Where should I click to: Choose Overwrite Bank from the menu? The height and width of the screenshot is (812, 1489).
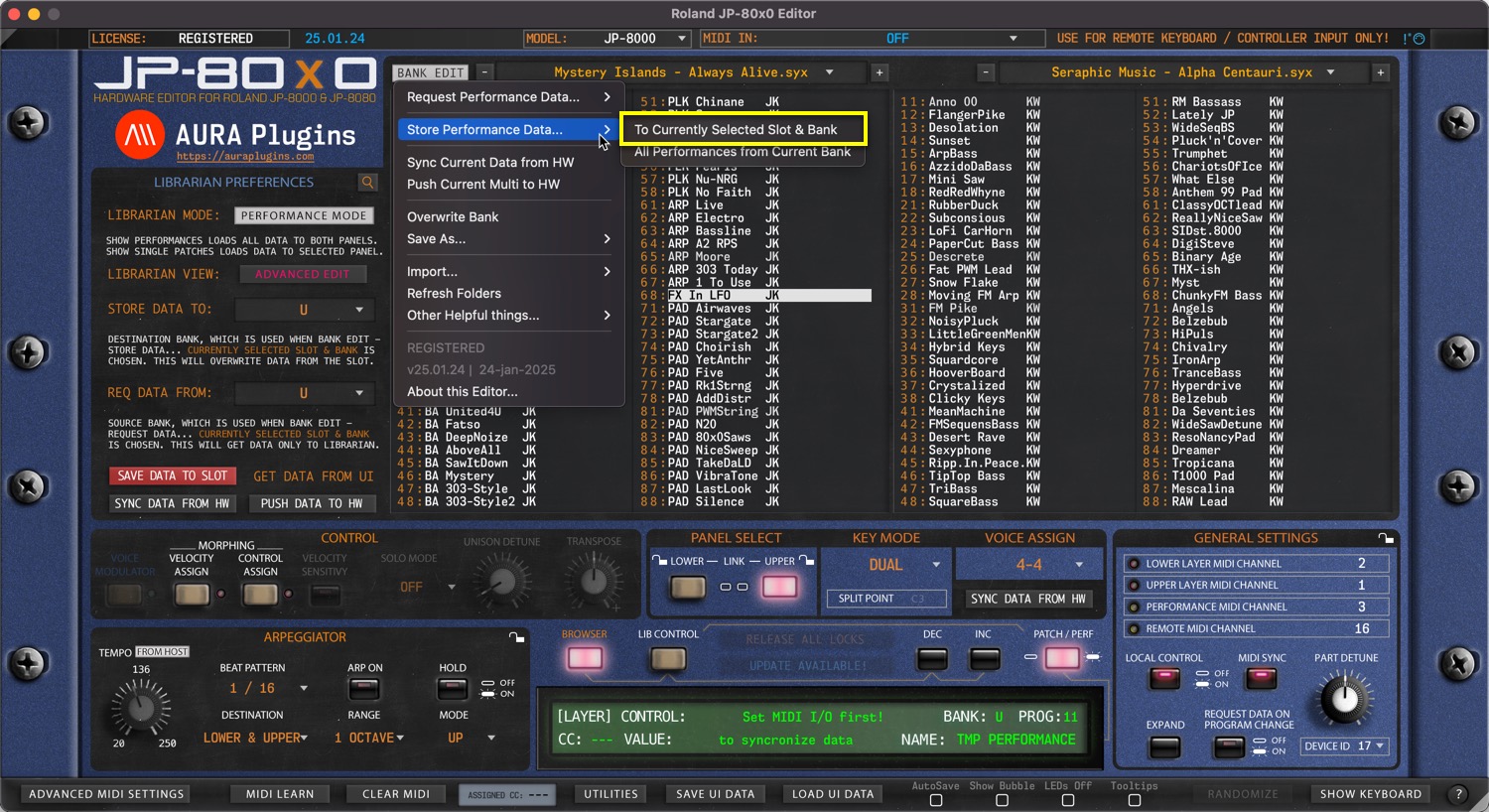point(453,216)
